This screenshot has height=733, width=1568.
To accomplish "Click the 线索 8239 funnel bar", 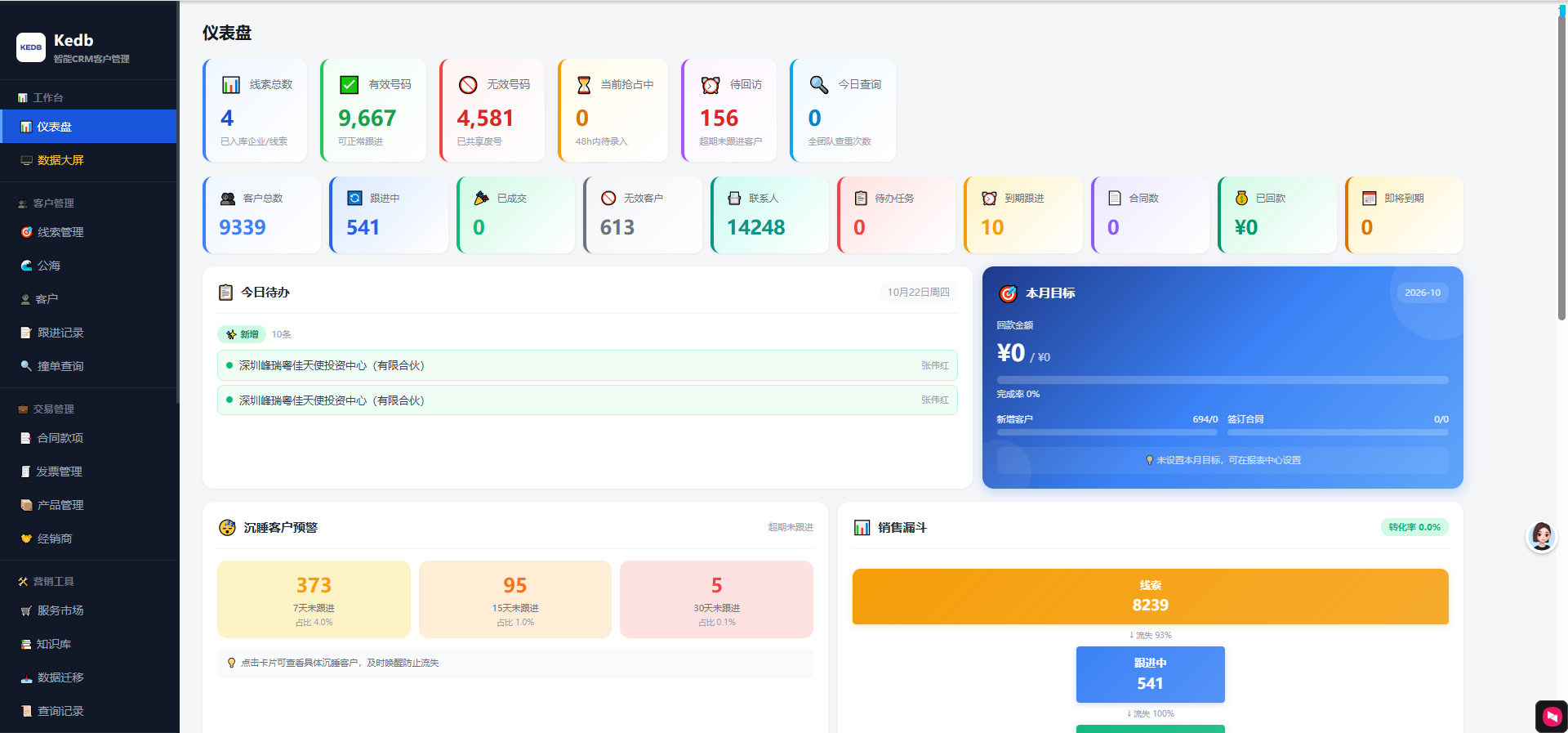I will (1150, 597).
